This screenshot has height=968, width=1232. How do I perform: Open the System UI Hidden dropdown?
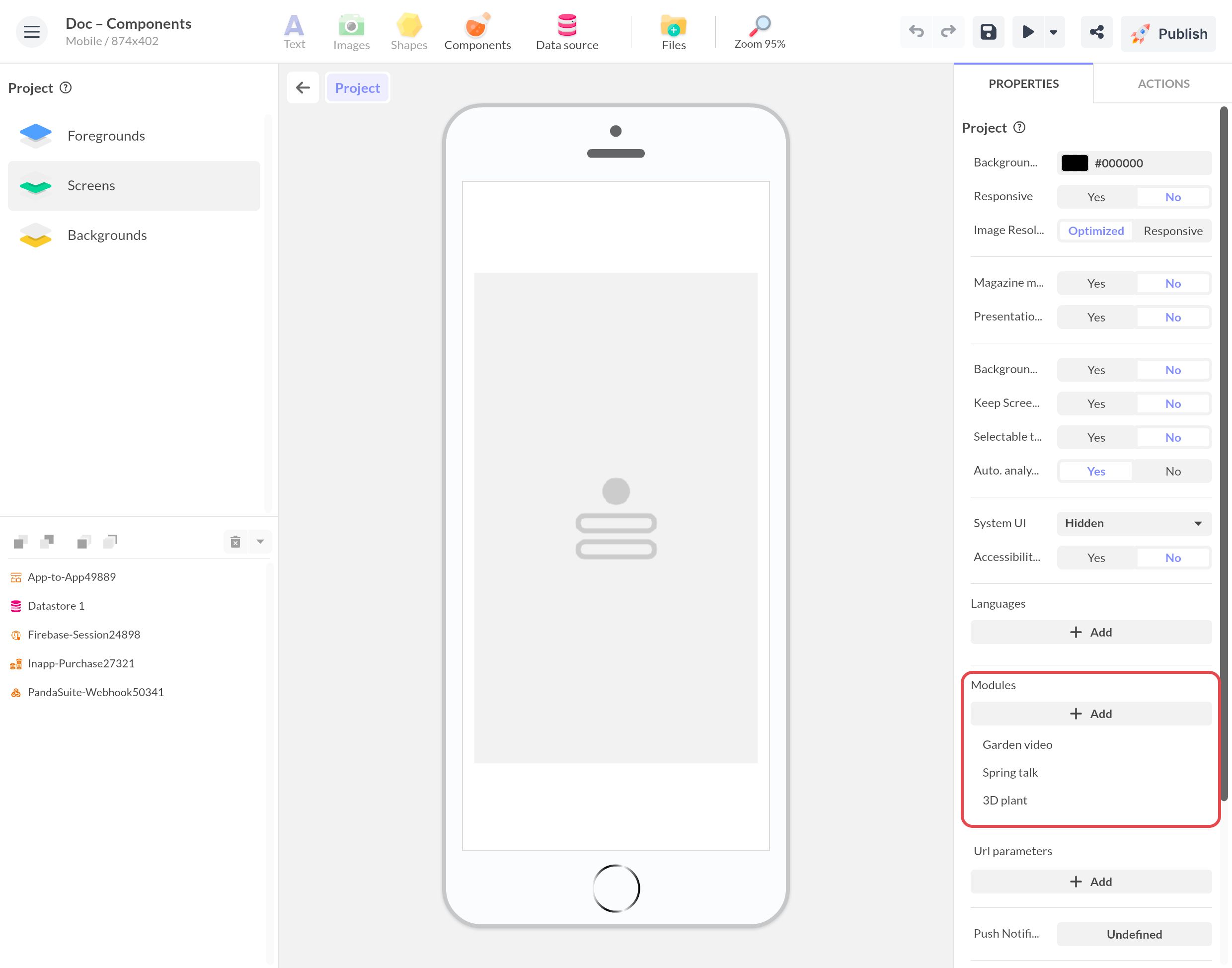pos(1134,524)
